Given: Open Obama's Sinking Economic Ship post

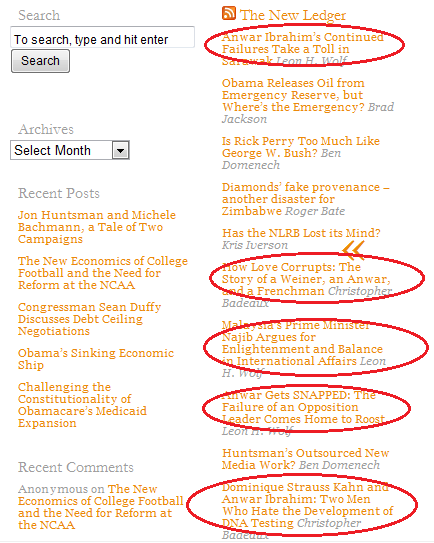Looking at the screenshot, I should pos(96,359).
